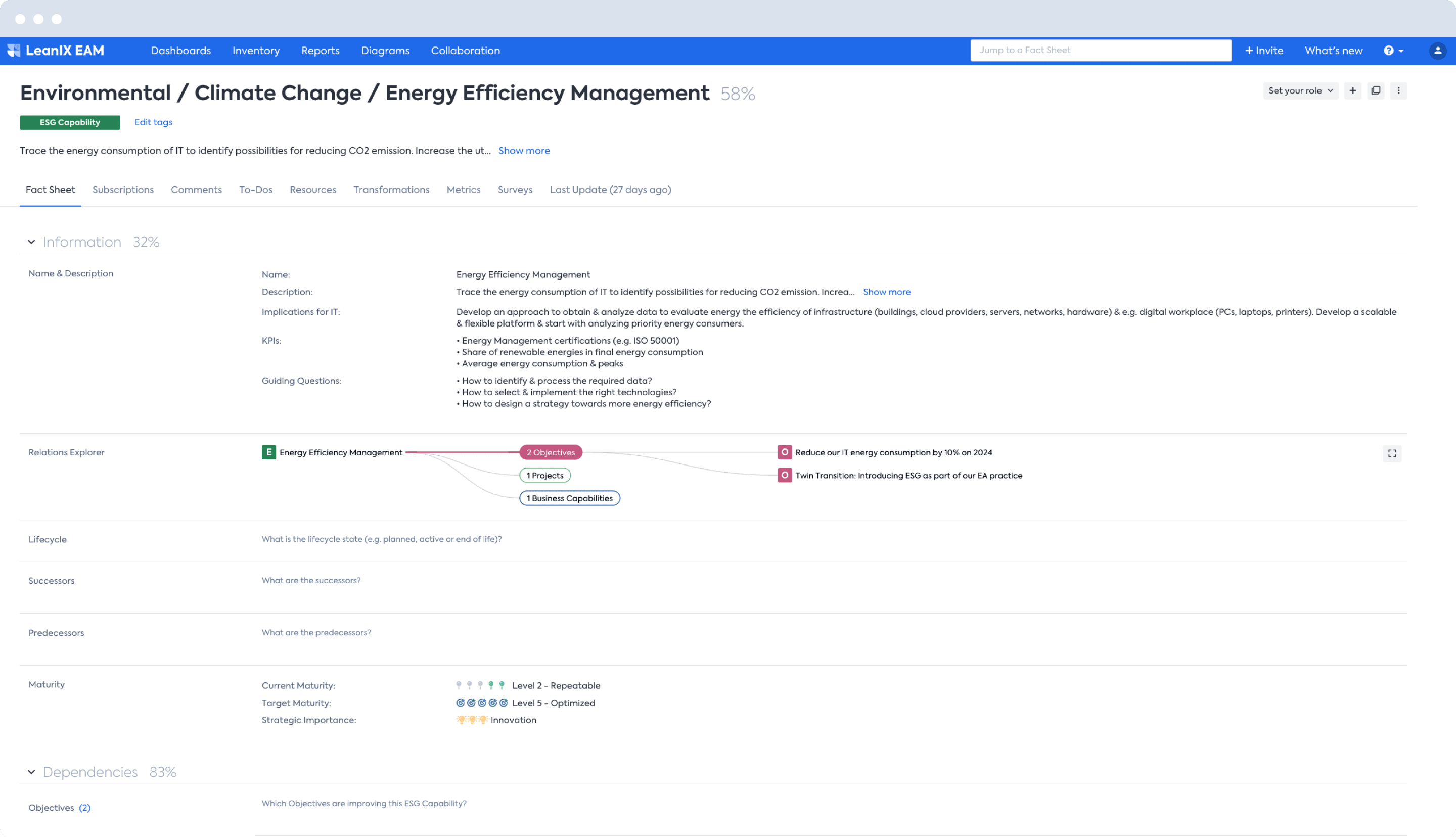Open the Resources tab

pyautogui.click(x=313, y=190)
